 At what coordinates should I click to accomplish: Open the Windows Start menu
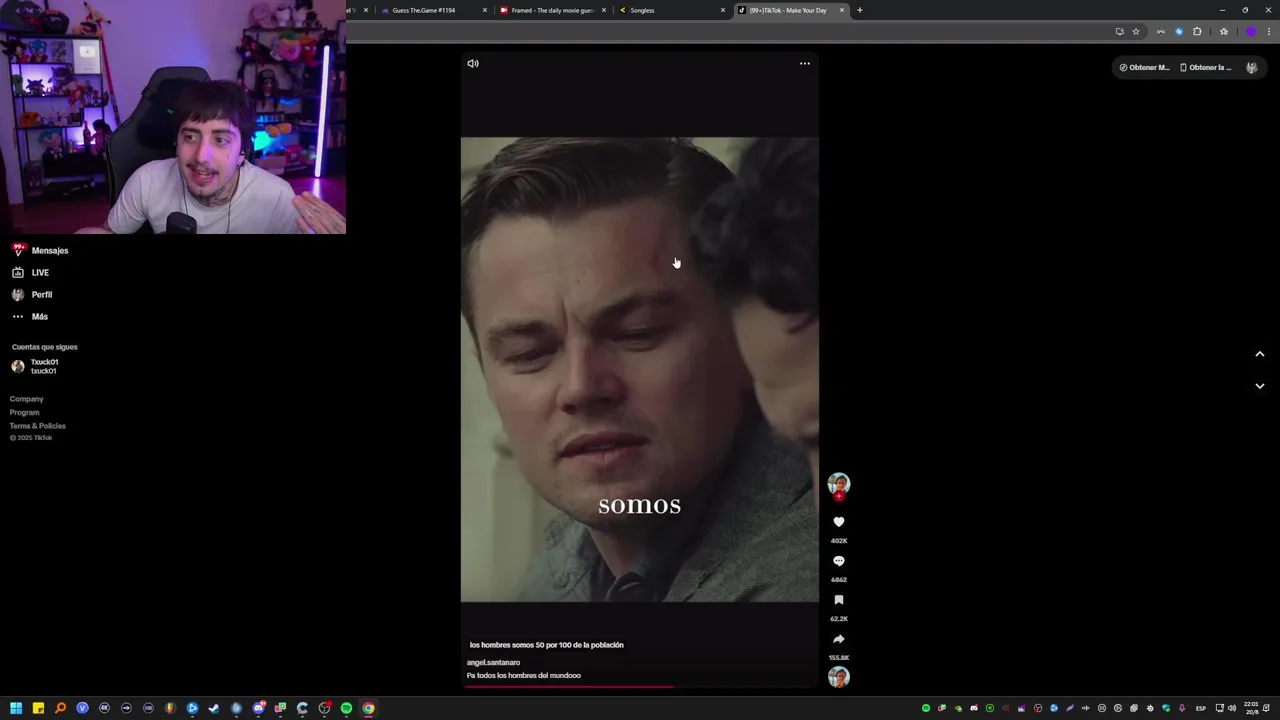16,708
